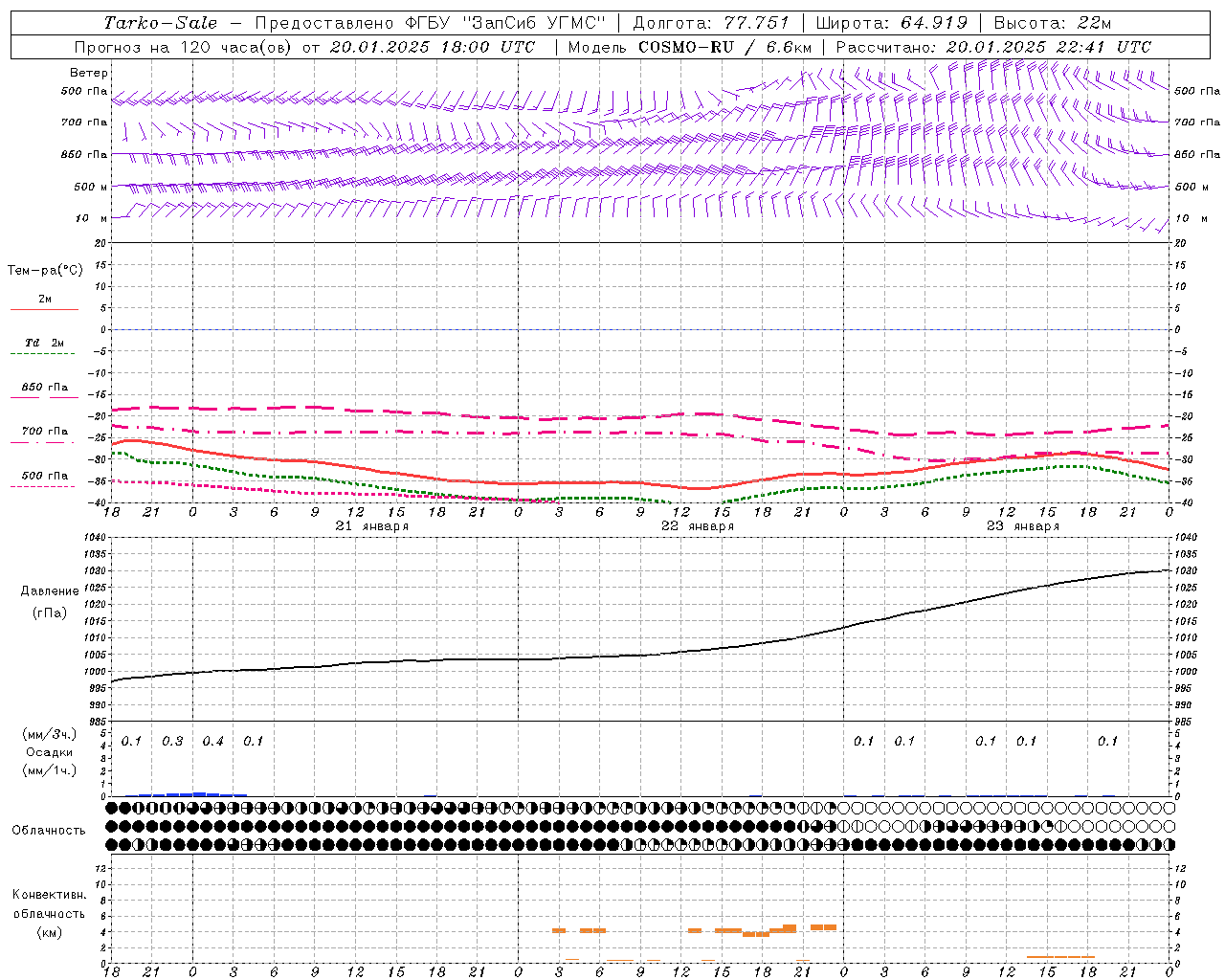
Task: Click the dotted line sample under the 500 гПа legend
Action: [42, 486]
